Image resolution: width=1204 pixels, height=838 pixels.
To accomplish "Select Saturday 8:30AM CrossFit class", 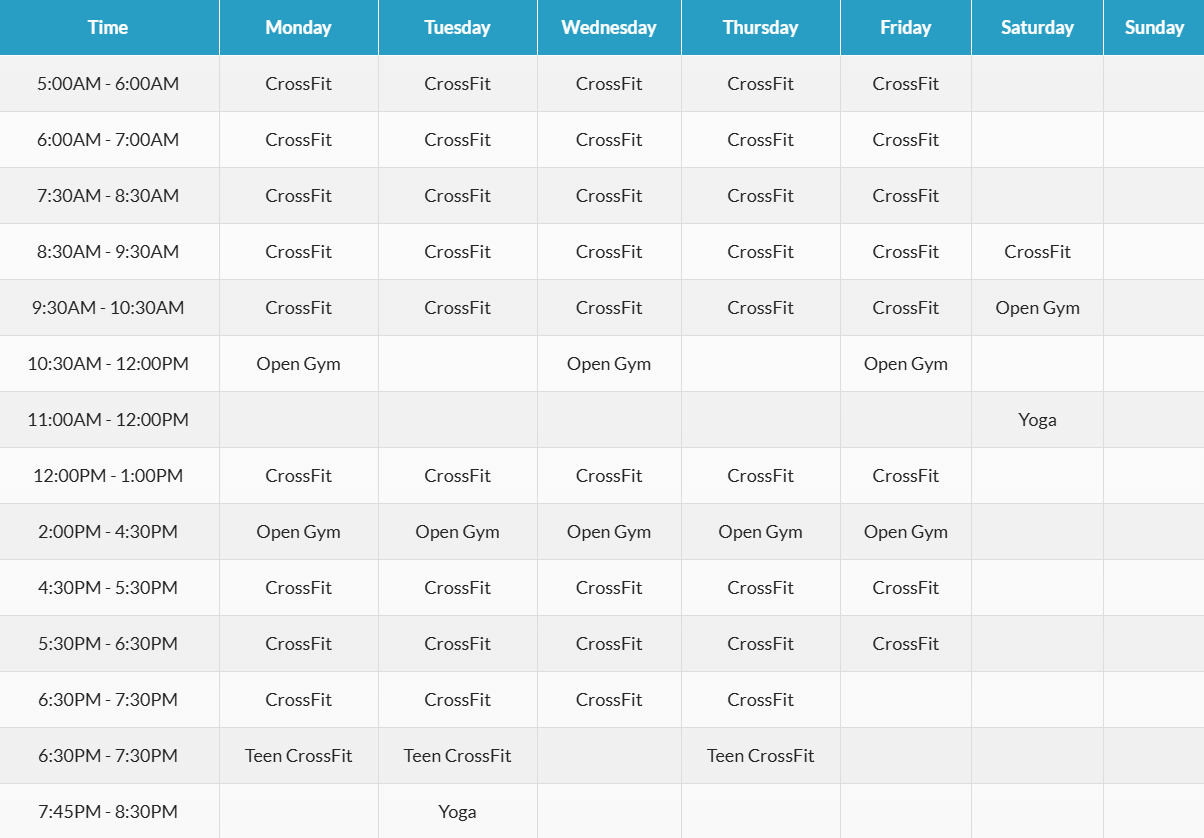I will 1037,252.
